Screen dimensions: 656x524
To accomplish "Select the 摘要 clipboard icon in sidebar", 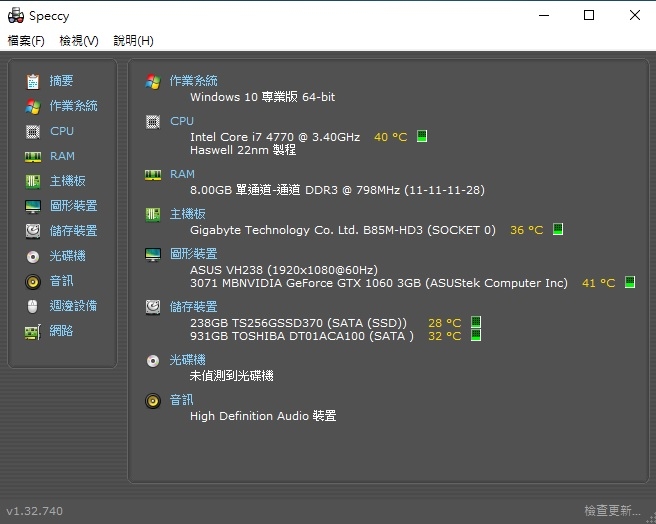I will 33,81.
